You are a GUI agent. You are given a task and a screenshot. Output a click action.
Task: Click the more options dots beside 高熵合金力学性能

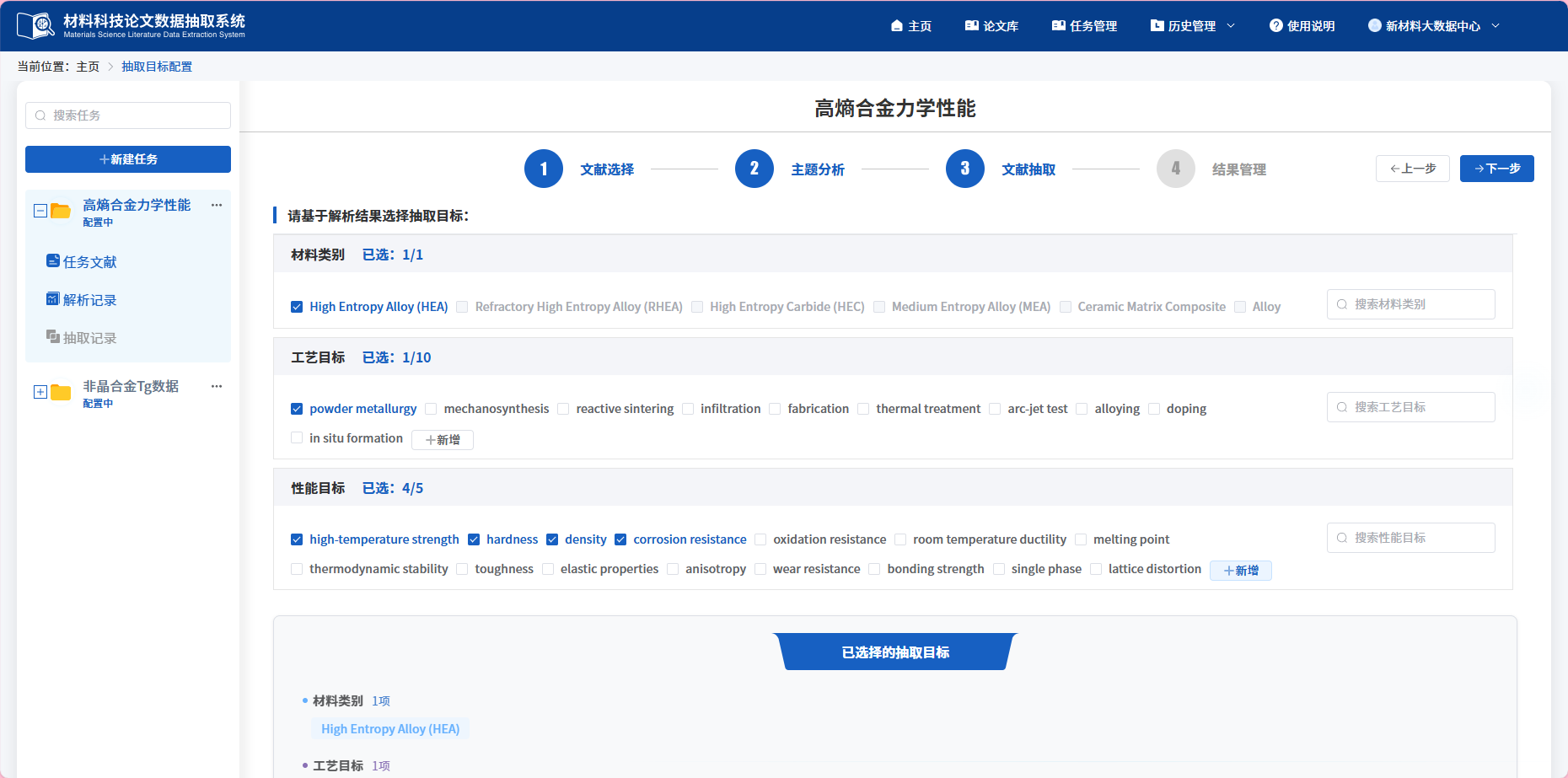(x=217, y=205)
